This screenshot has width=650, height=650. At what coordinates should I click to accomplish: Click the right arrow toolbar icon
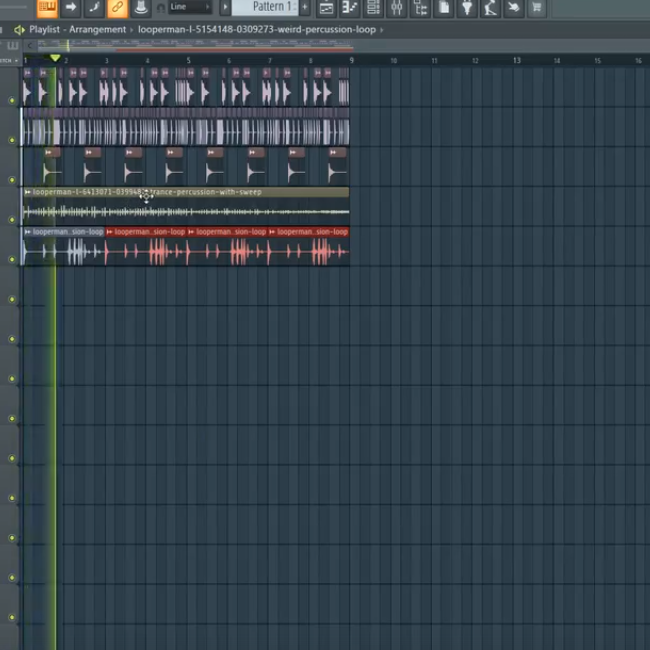click(71, 8)
